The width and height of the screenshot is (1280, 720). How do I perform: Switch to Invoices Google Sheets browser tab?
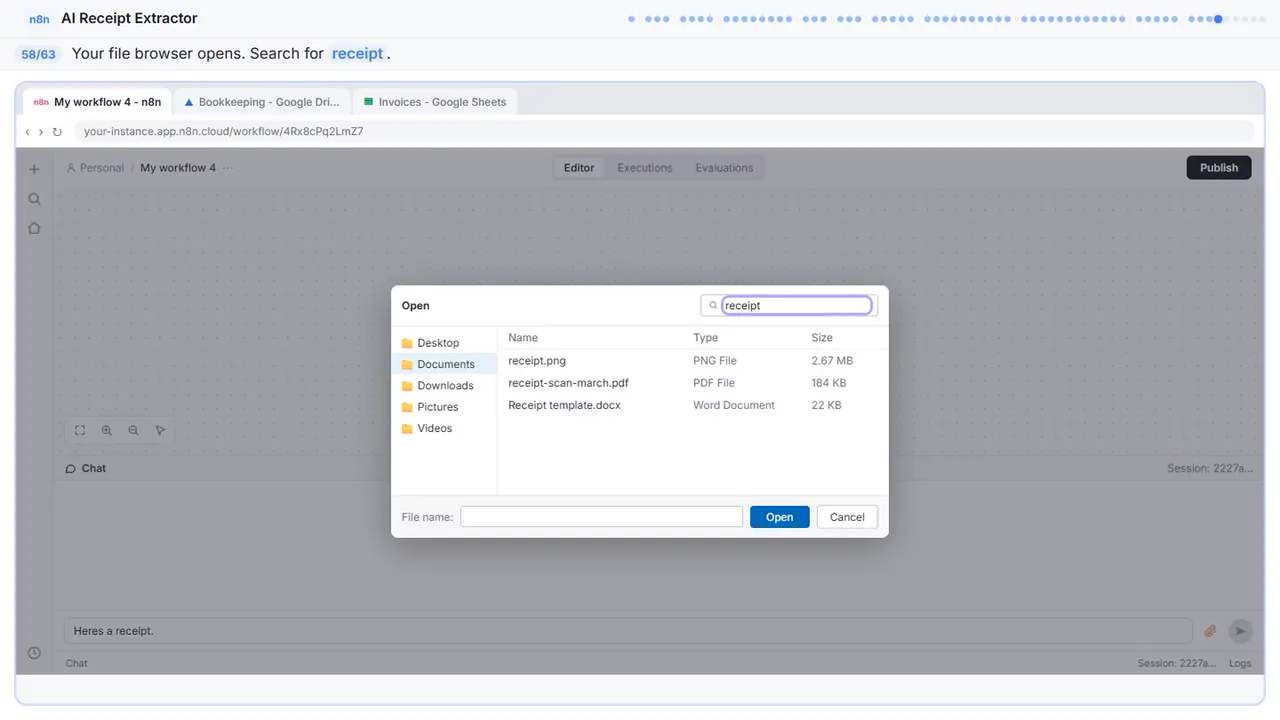(x=436, y=102)
